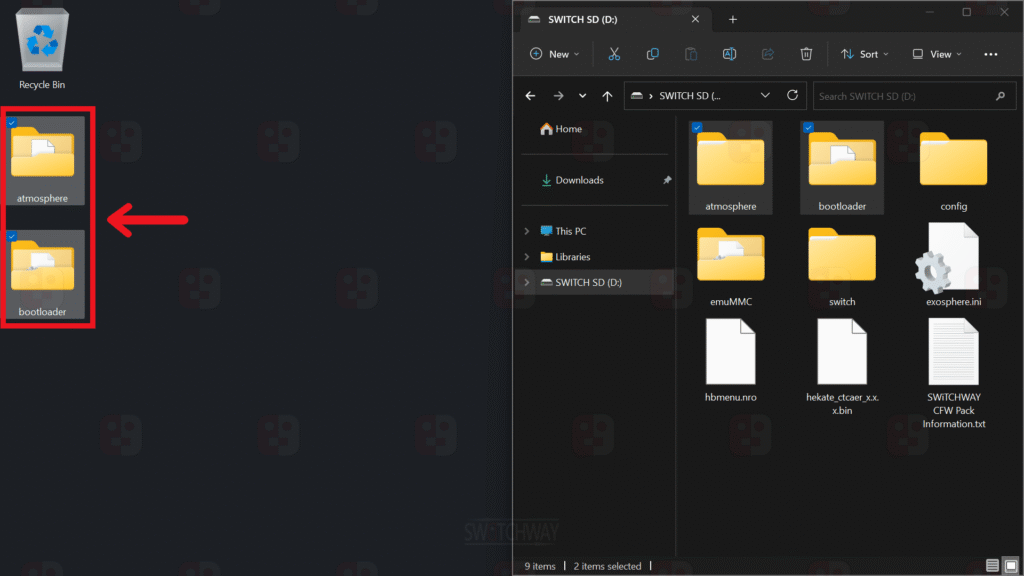Open the Sort dropdown menu
The height and width of the screenshot is (576, 1024).
tap(865, 54)
